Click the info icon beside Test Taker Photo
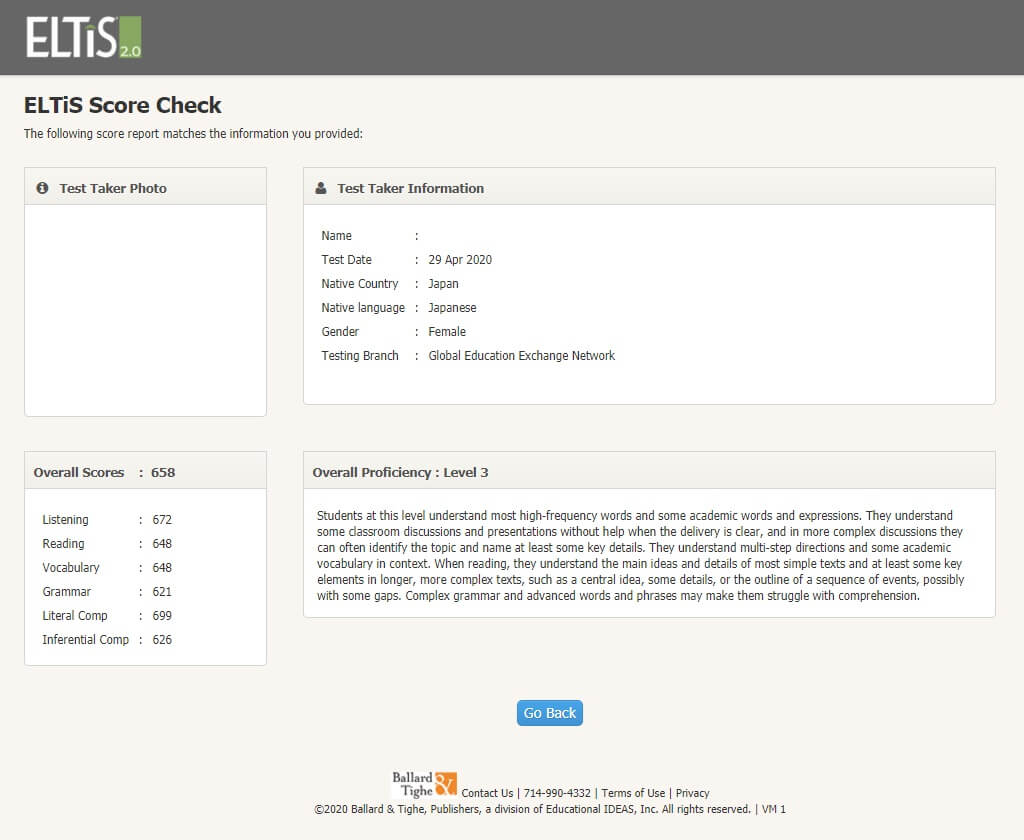Screen dimensions: 1024x840 click(42, 188)
